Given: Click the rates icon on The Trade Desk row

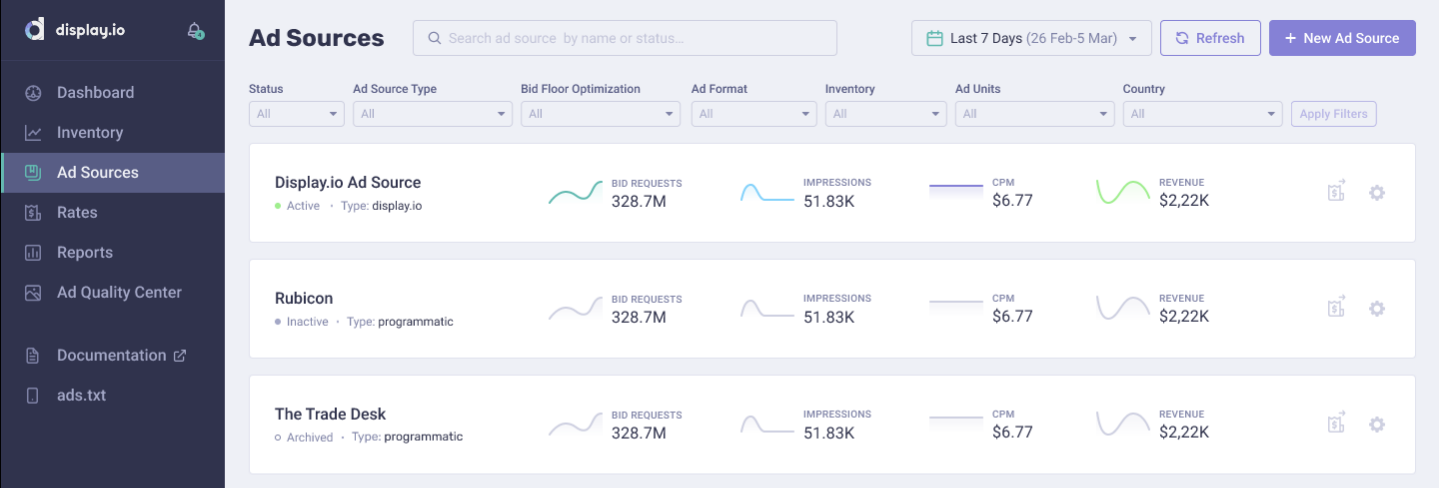Looking at the screenshot, I should click(1336, 424).
